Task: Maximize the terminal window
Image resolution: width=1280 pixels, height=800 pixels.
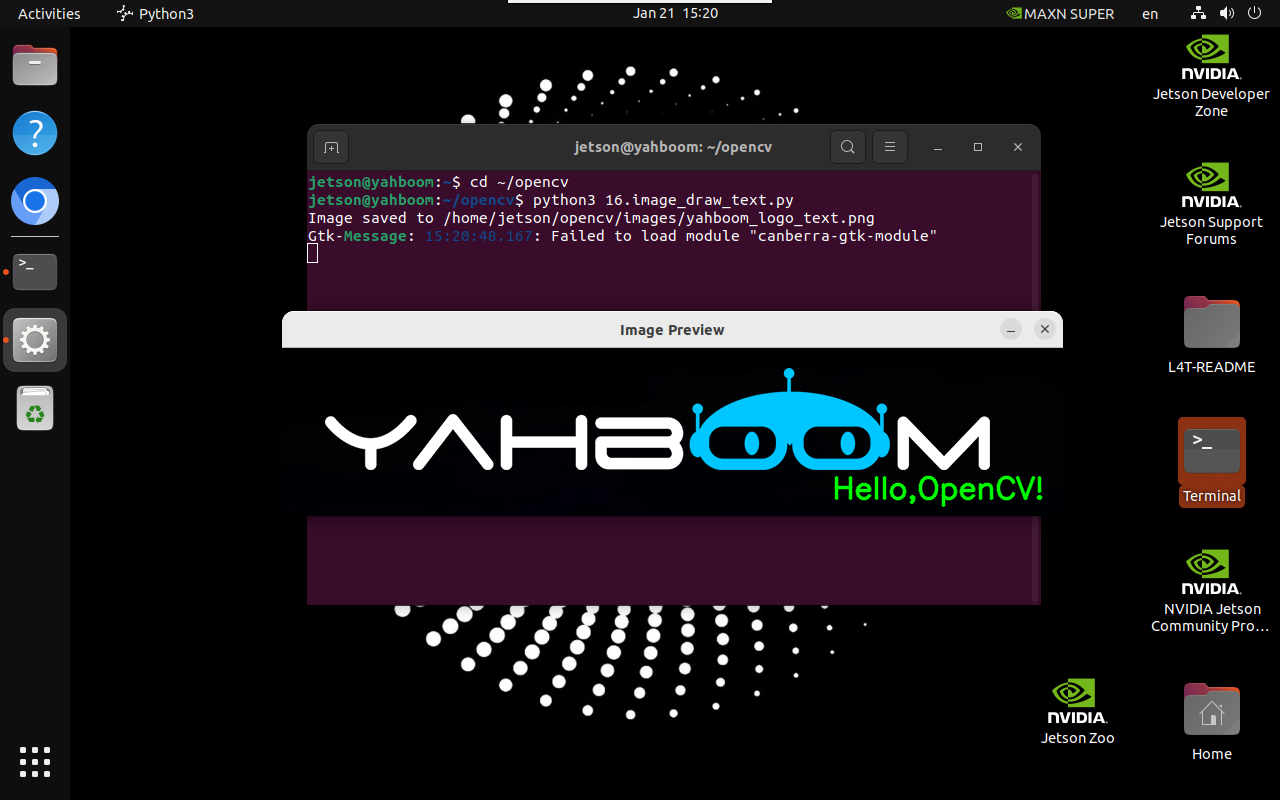Action: (978, 147)
